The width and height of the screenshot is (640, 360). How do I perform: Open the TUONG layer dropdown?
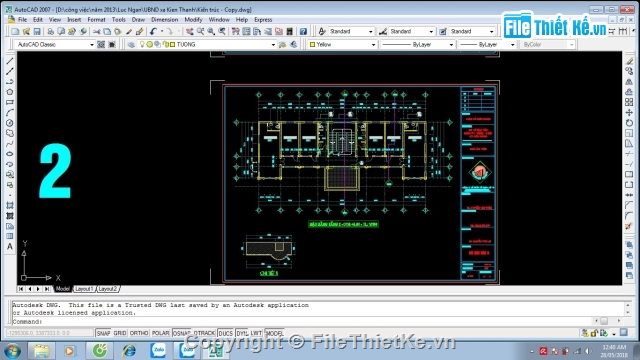[273, 44]
